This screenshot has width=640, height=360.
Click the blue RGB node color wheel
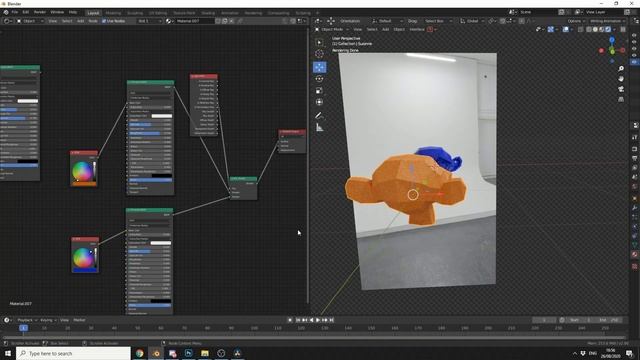click(83, 258)
